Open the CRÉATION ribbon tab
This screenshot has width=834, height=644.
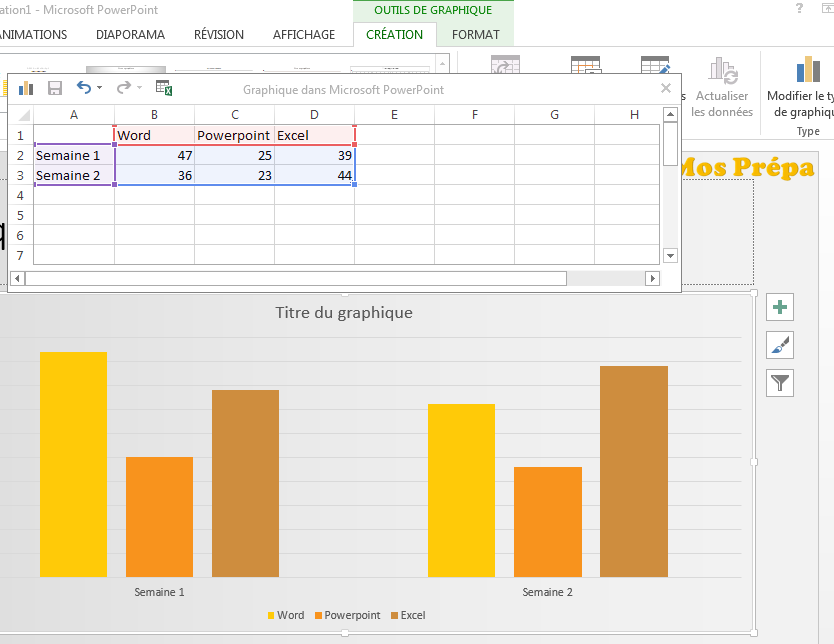click(394, 35)
